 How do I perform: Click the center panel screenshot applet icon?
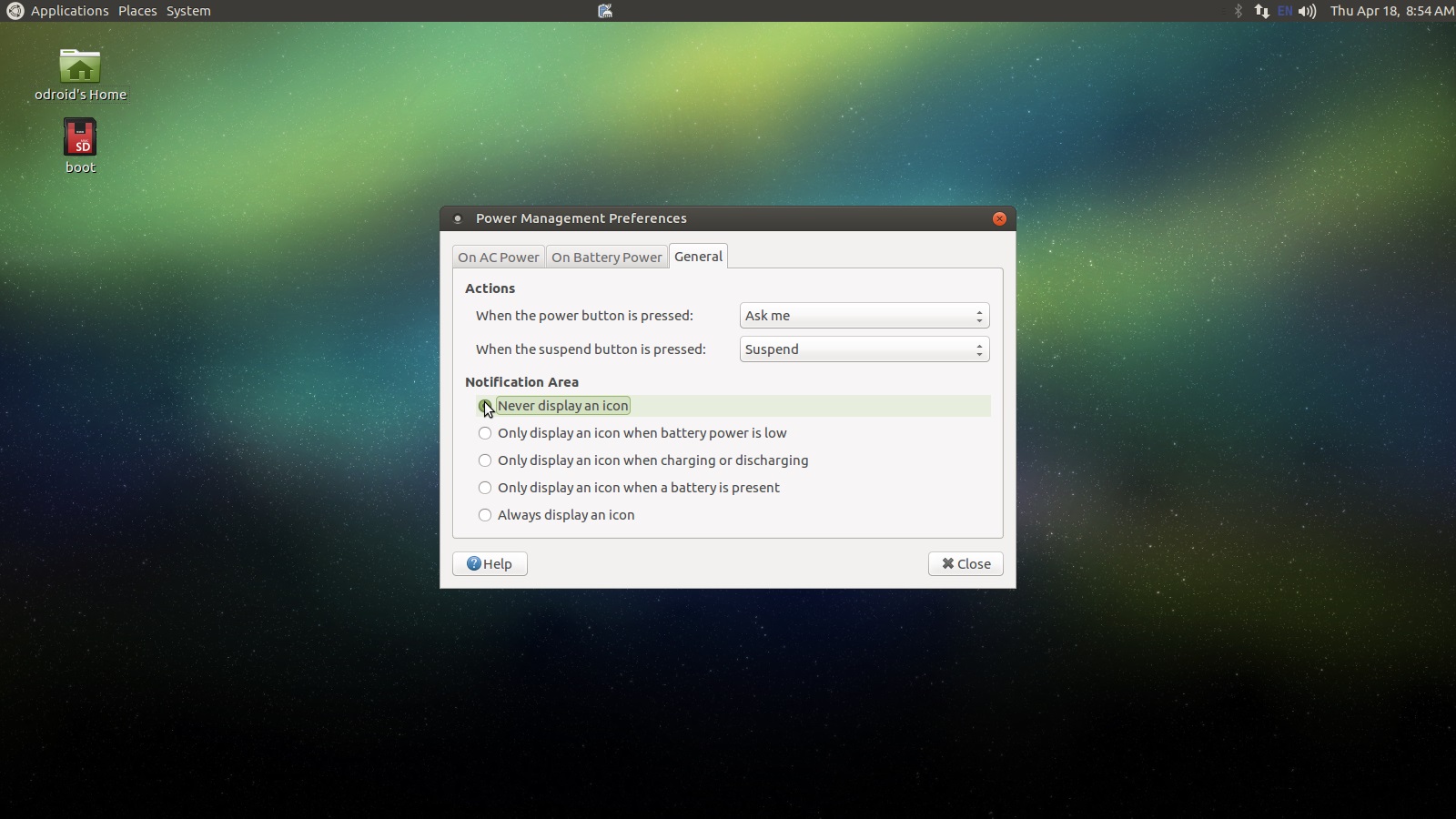pyautogui.click(x=605, y=11)
